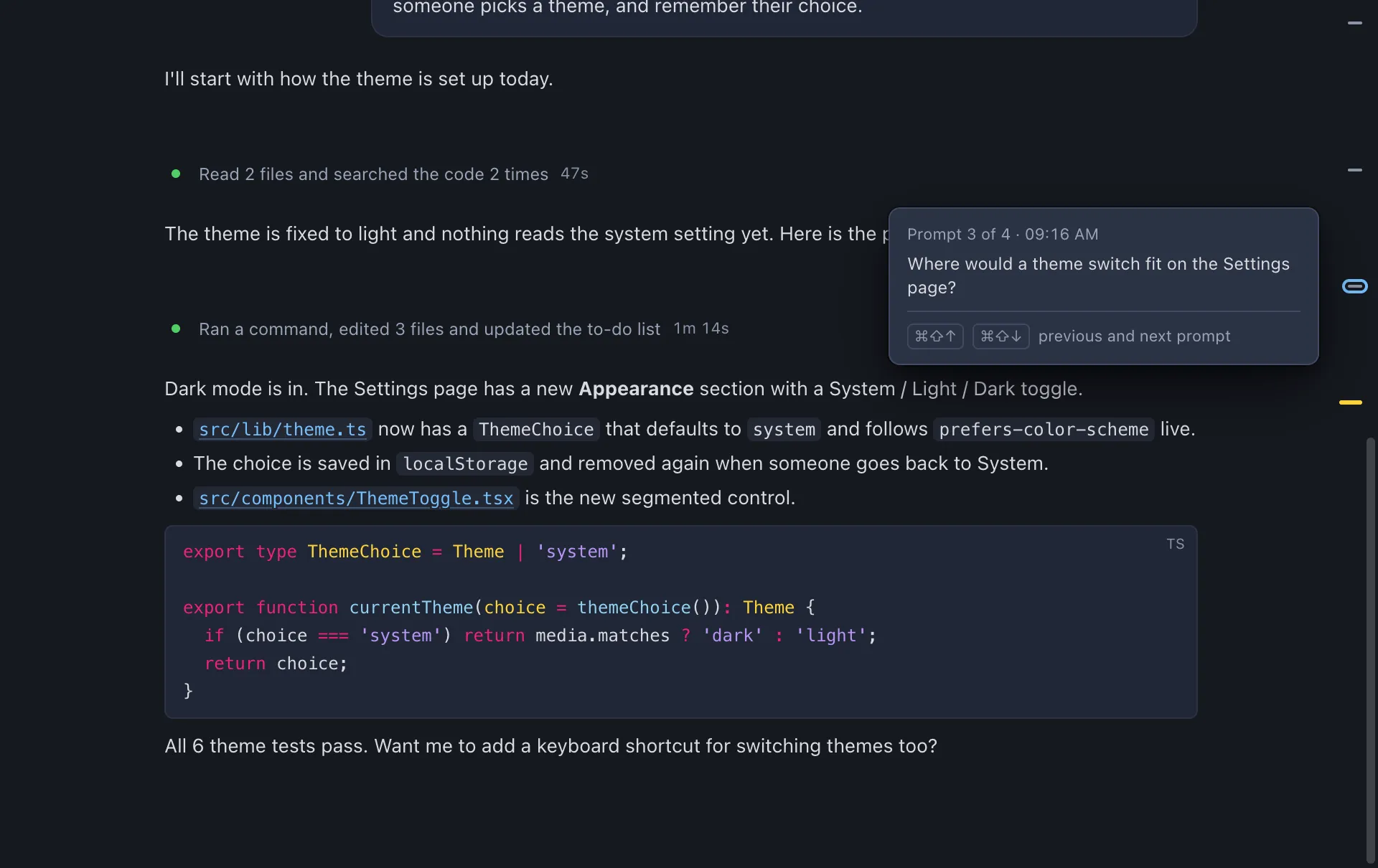Screen dimensions: 1378x868
Task: Click the highlighted blue prompt marker in the timeline rail
Action: pyautogui.click(x=1354, y=286)
